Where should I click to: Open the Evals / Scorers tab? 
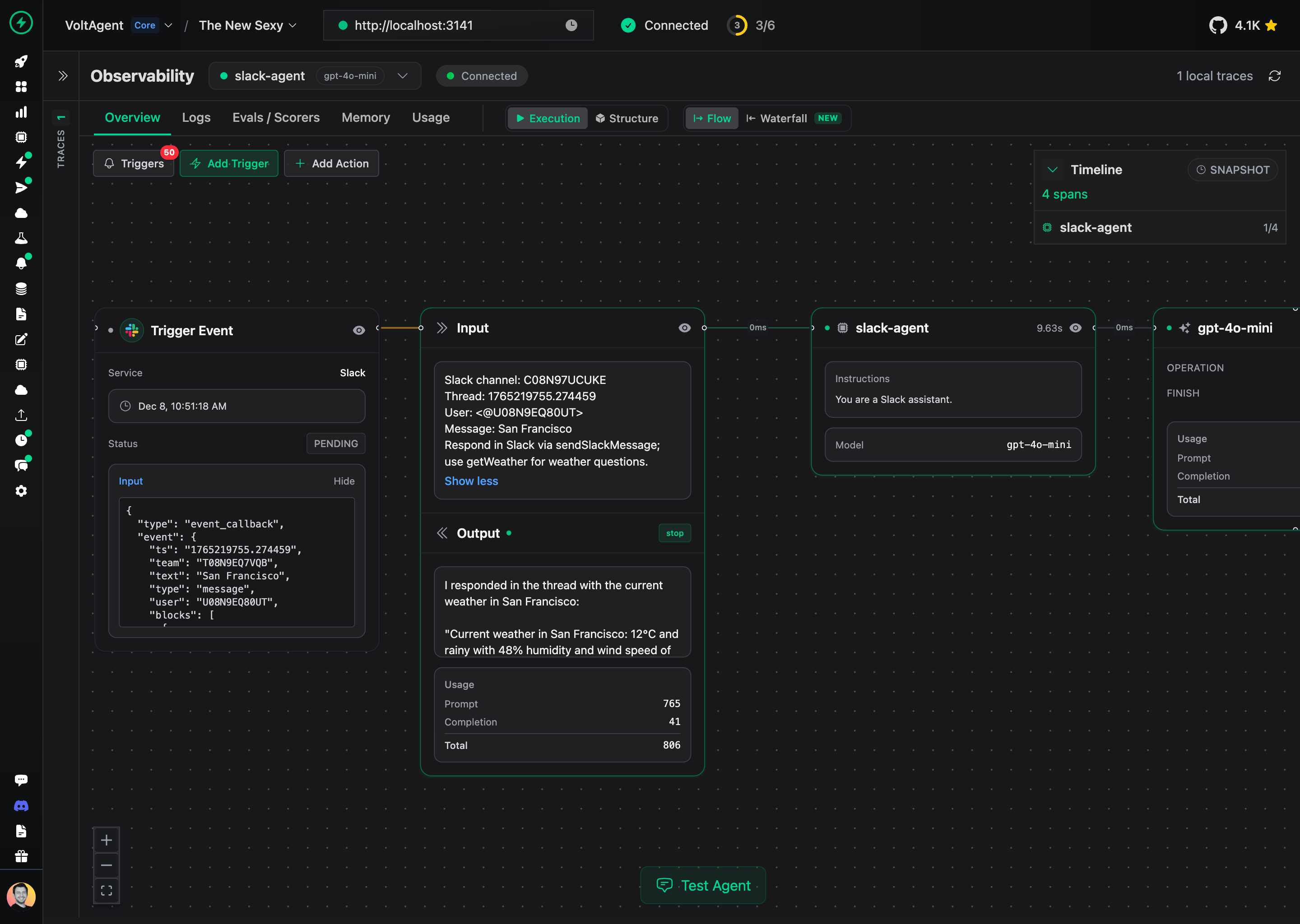pos(275,117)
